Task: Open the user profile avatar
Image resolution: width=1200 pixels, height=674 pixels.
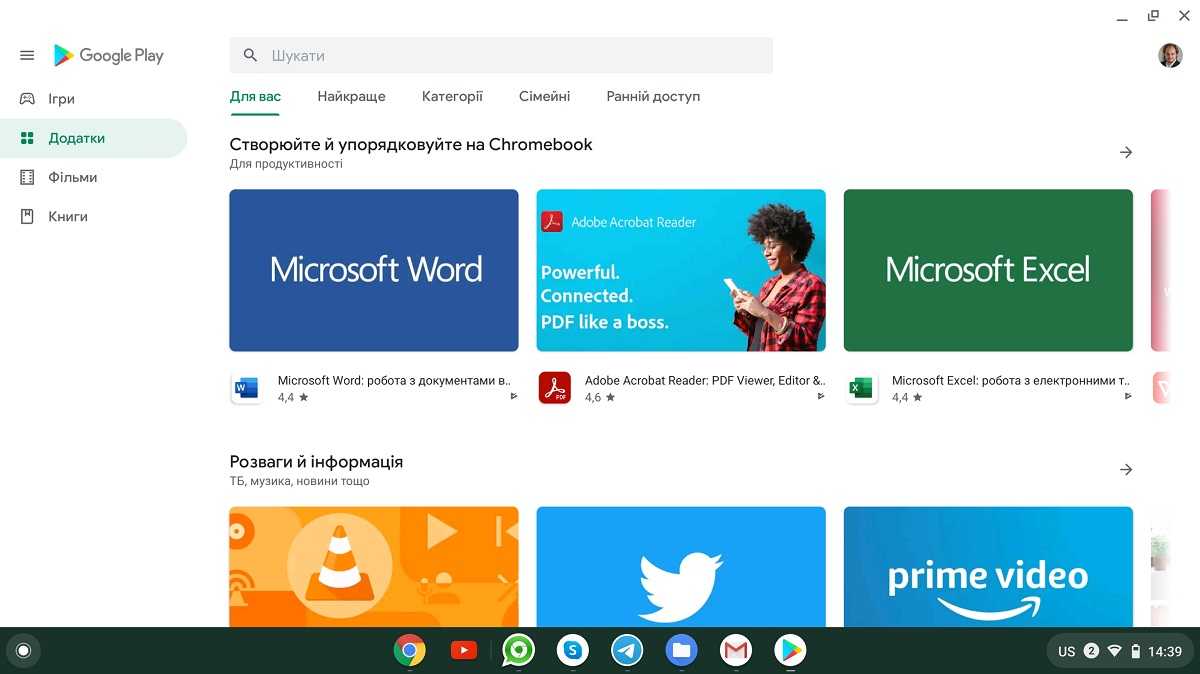Action: pyautogui.click(x=1170, y=56)
